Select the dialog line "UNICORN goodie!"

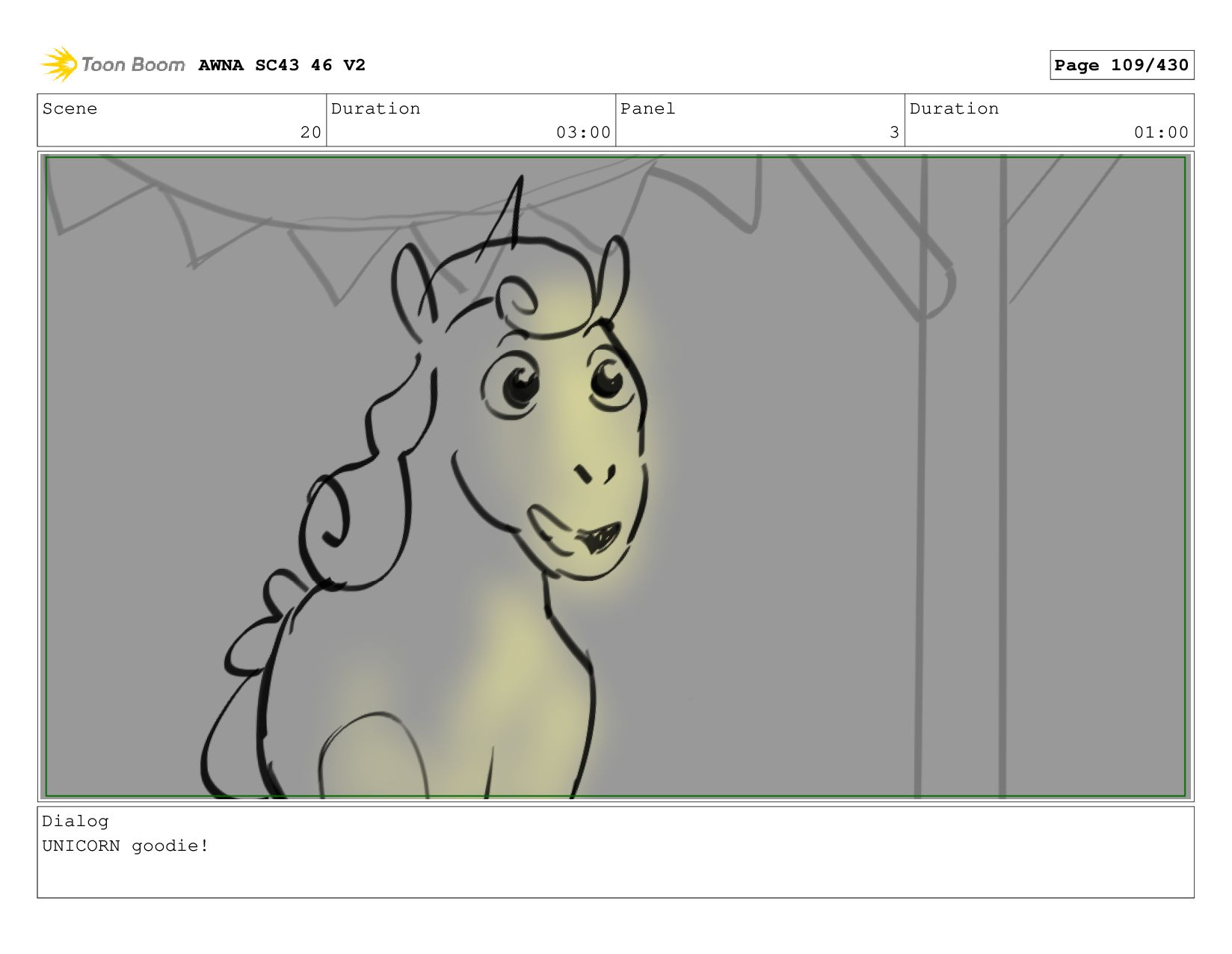point(126,846)
